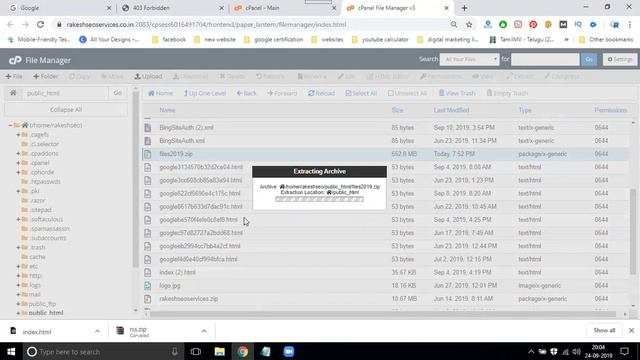The image size is (640, 360).
Task: Click the Extract toolbar button
Action: coord(520,76)
